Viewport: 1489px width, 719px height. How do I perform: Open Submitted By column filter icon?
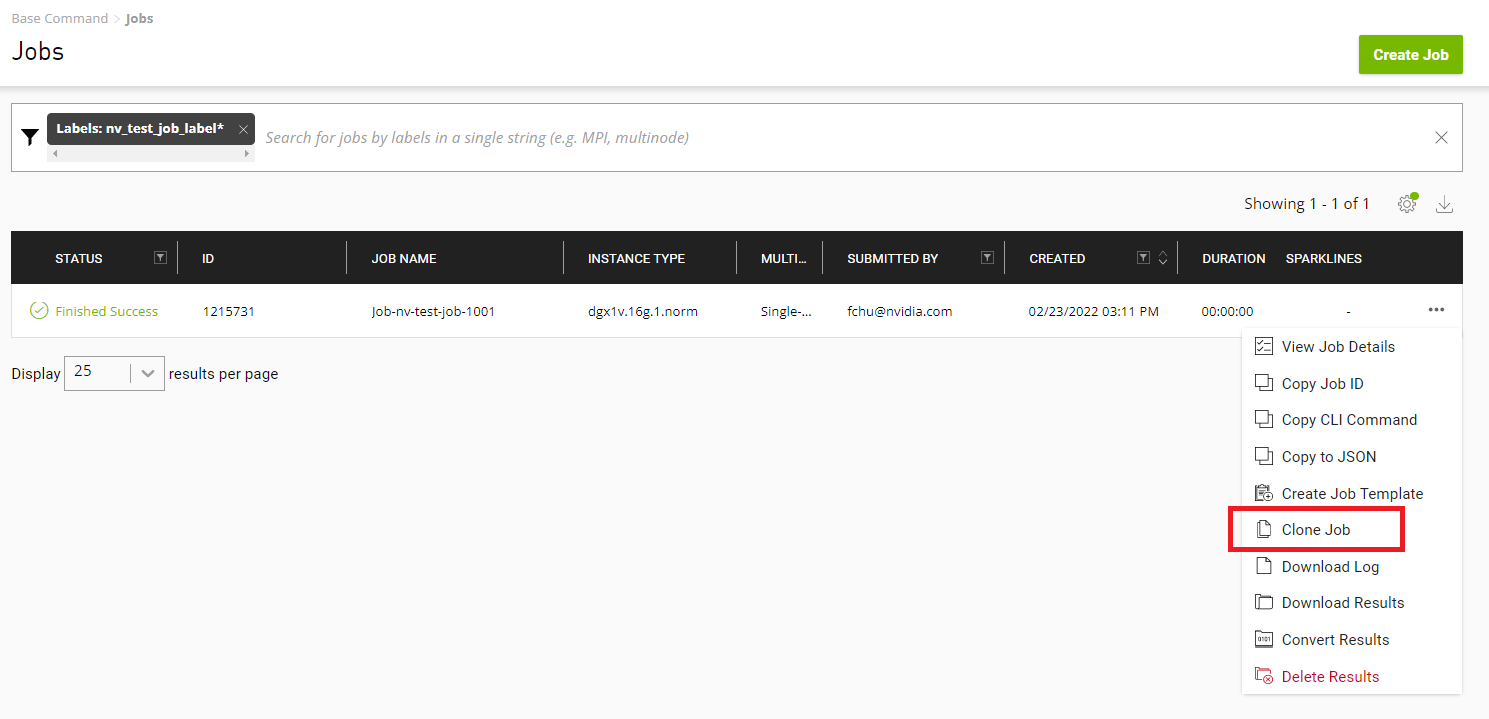(x=987, y=258)
